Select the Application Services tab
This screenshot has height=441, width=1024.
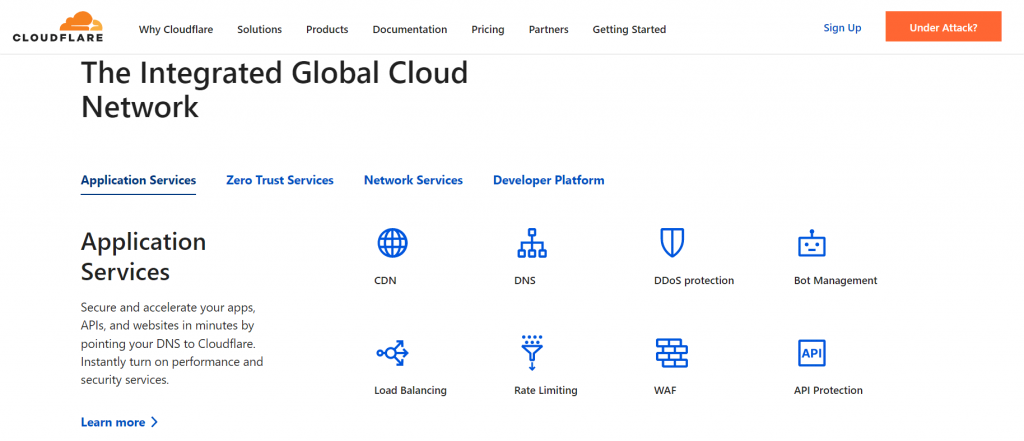pyautogui.click(x=138, y=180)
